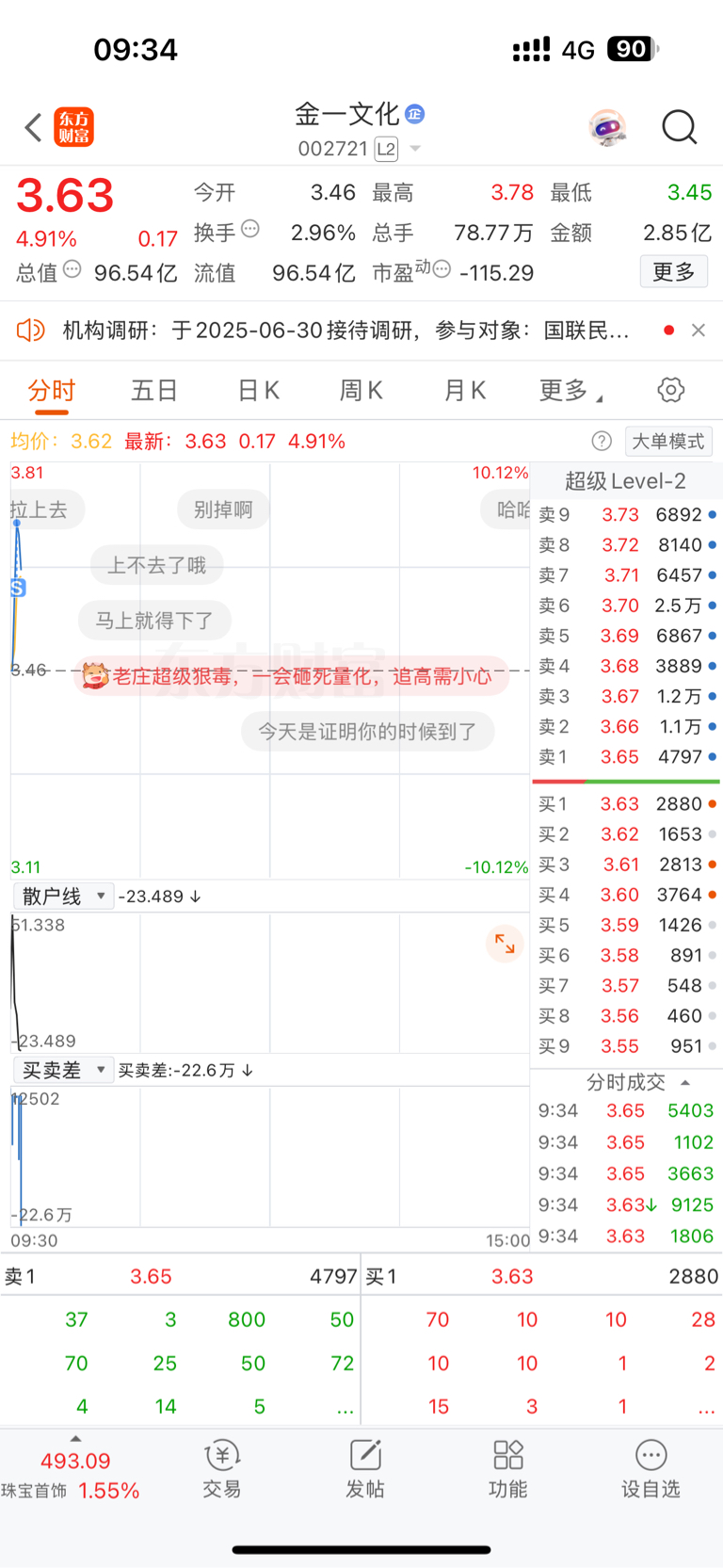Click the 更多 button in quote header
723x1568 pixels.
coord(674,272)
